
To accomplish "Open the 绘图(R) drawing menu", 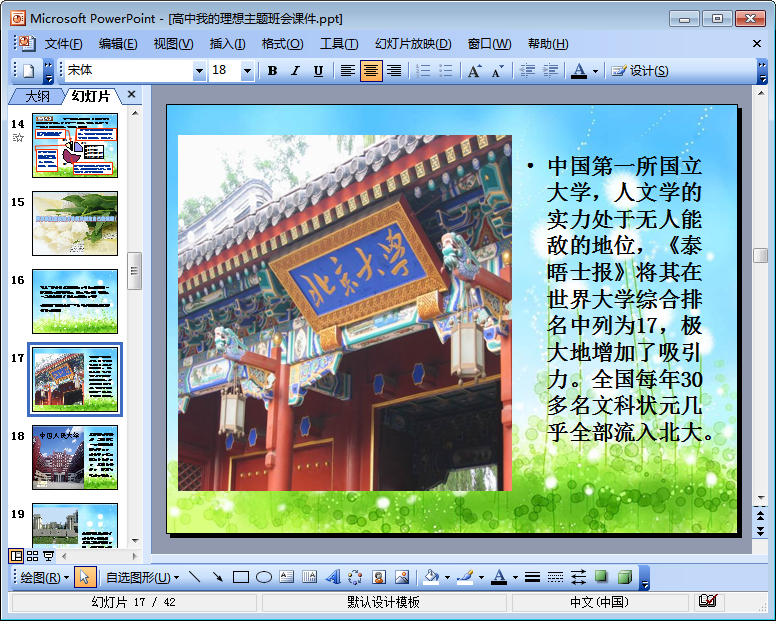I will coord(45,577).
